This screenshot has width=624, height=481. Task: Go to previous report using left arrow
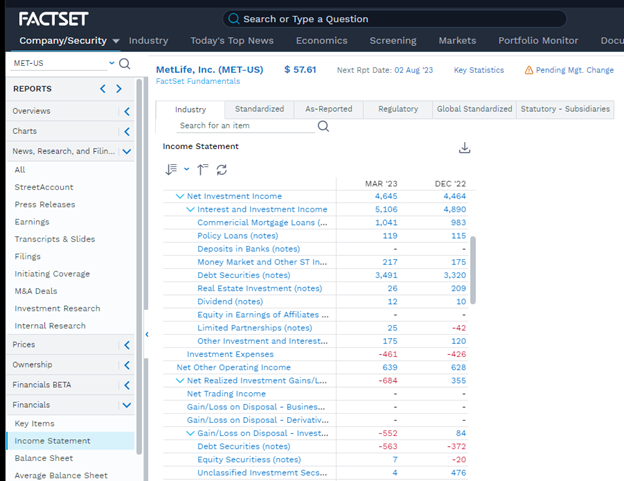(102, 89)
